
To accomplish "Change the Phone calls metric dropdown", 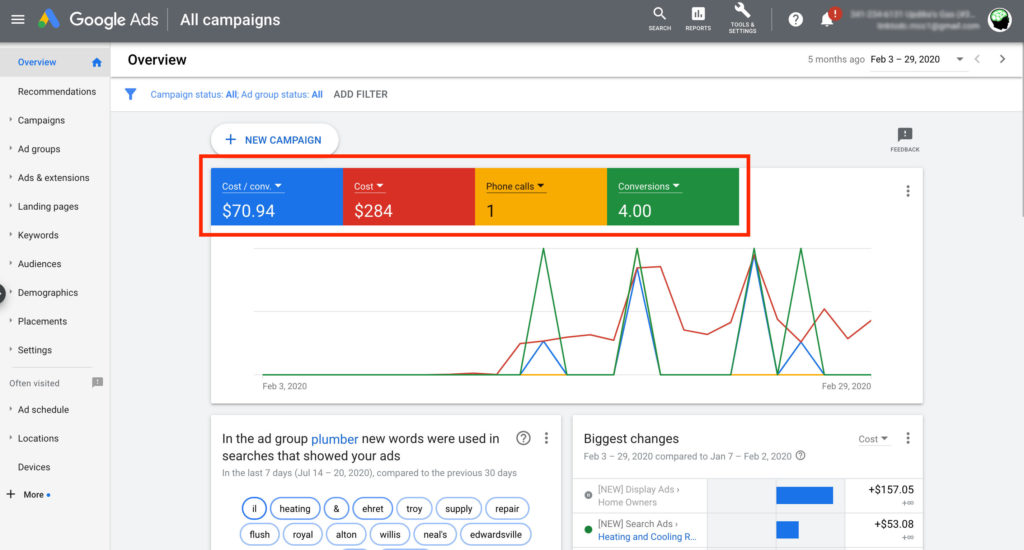I will (x=515, y=186).
